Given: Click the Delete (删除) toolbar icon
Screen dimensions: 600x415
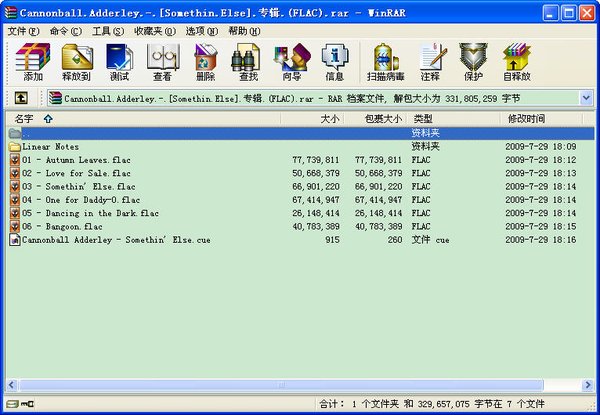Looking at the screenshot, I should (x=205, y=62).
